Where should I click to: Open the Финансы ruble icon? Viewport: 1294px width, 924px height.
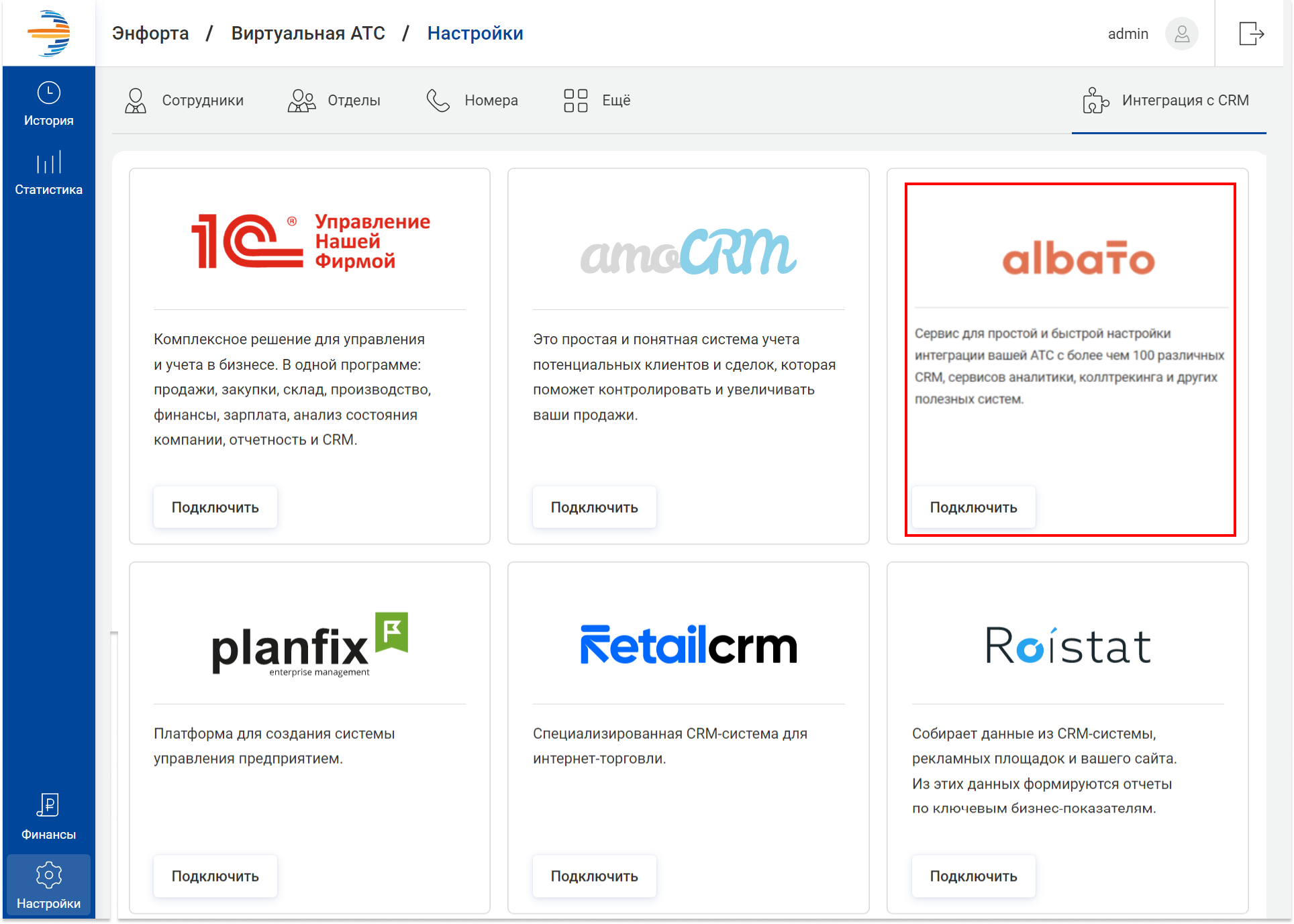click(48, 805)
